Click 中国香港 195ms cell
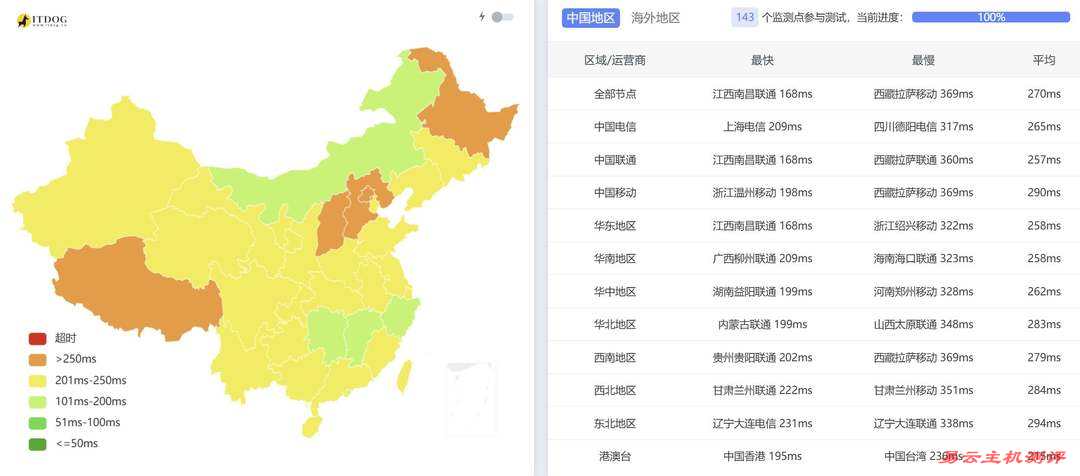 coord(762,456)
